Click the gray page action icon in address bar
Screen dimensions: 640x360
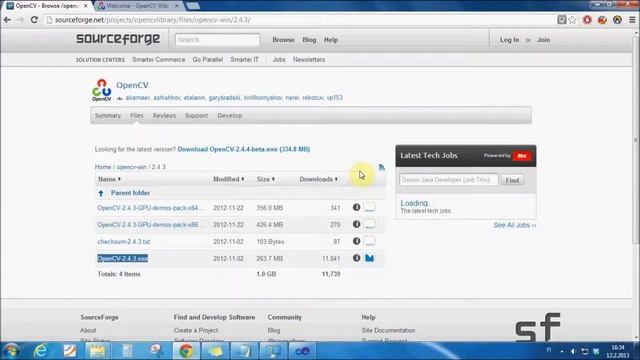562,20
